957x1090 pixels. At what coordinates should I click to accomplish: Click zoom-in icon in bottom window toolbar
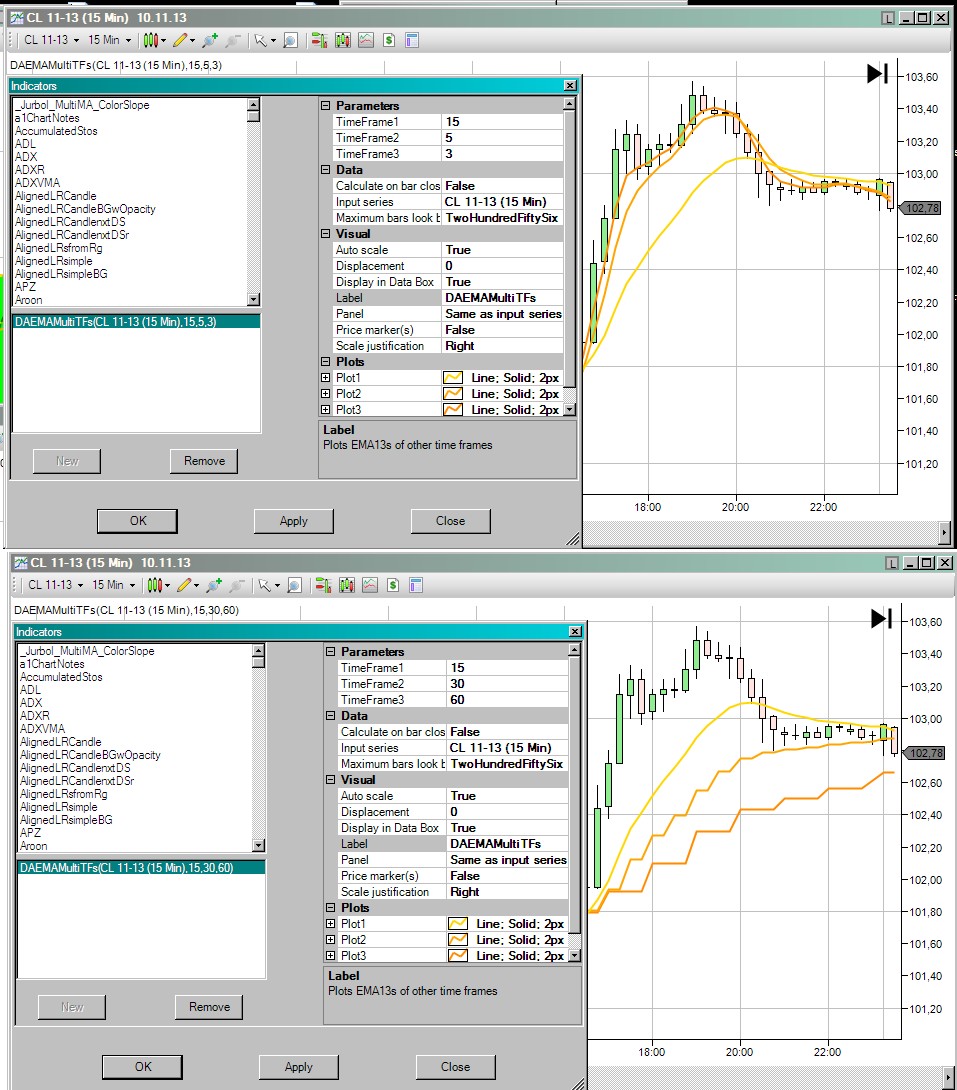[x=213, y=585]
